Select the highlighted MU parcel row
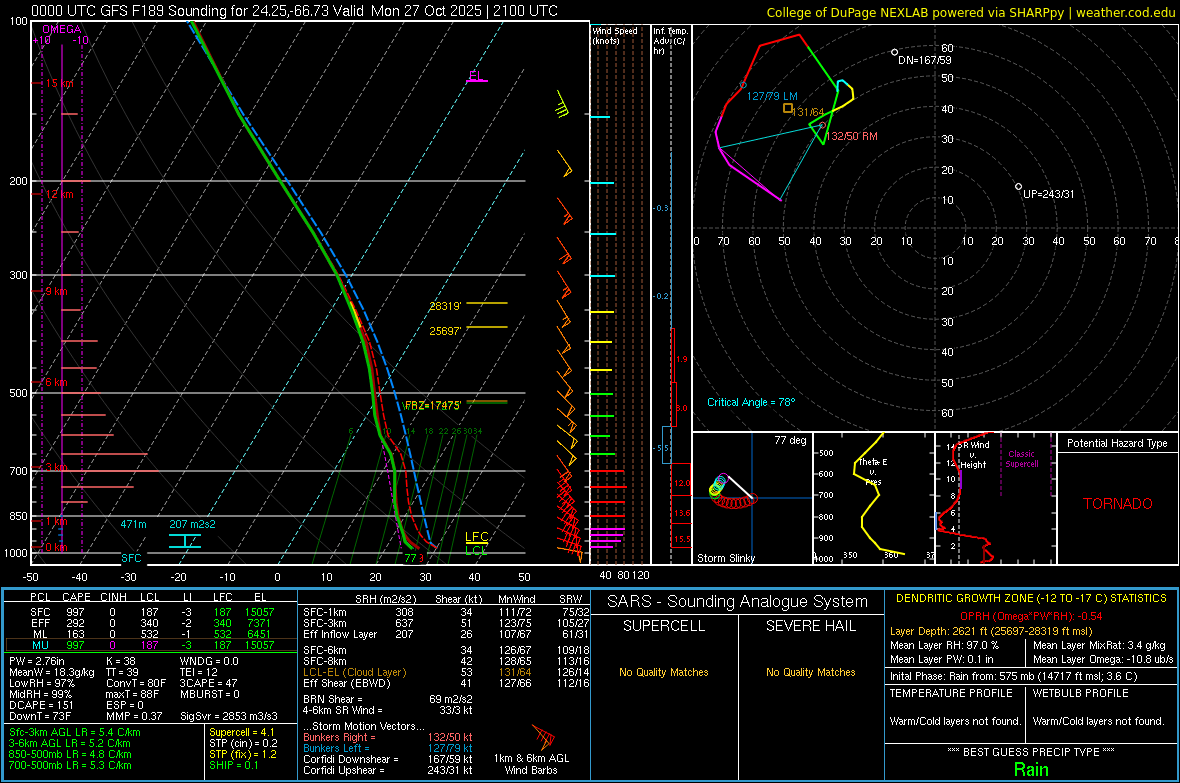This screenshot has height=783, width=1180. [150, 645]
